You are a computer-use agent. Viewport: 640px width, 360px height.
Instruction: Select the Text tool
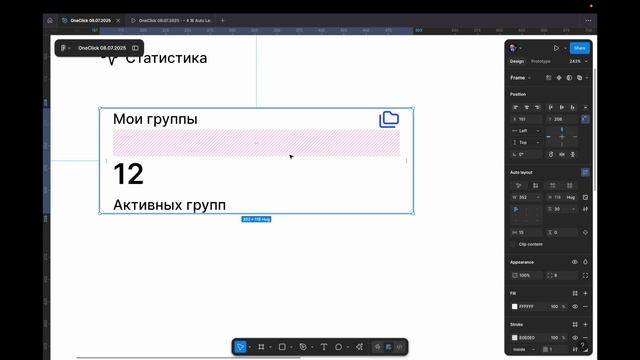point(324,347)
